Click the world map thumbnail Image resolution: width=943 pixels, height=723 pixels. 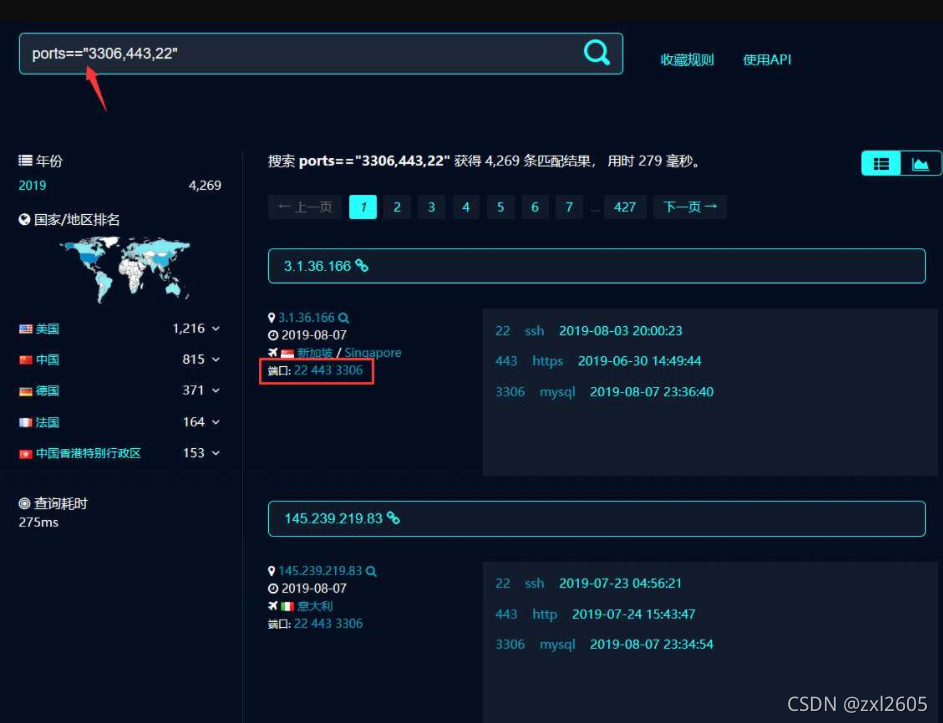(x=125, y=268)
